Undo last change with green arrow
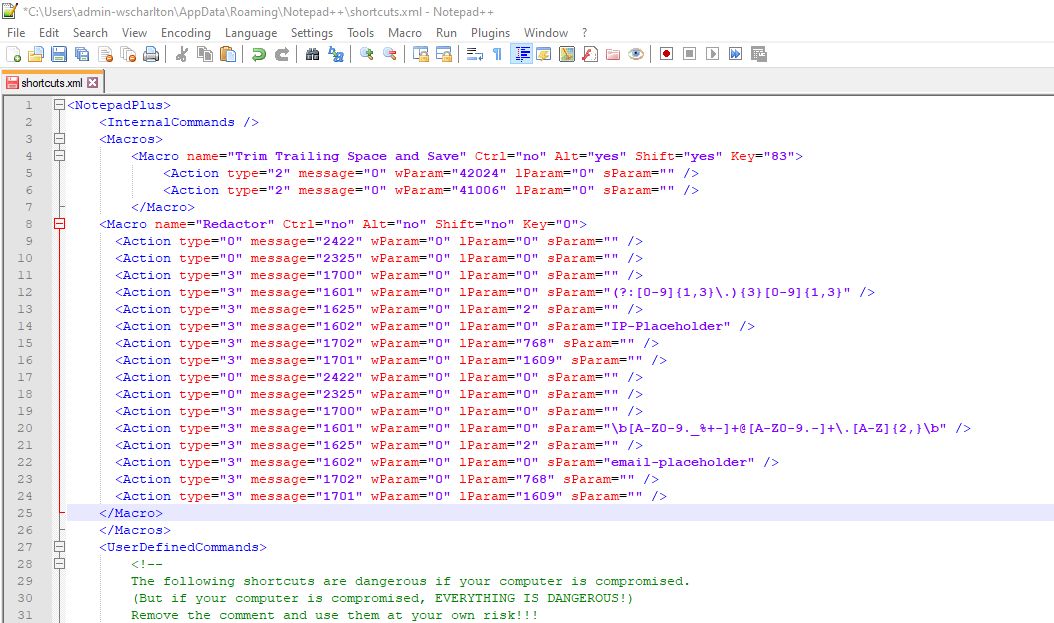Image resolution: width=1054 pixels, height=623 pixels. [x=258, y=54]
